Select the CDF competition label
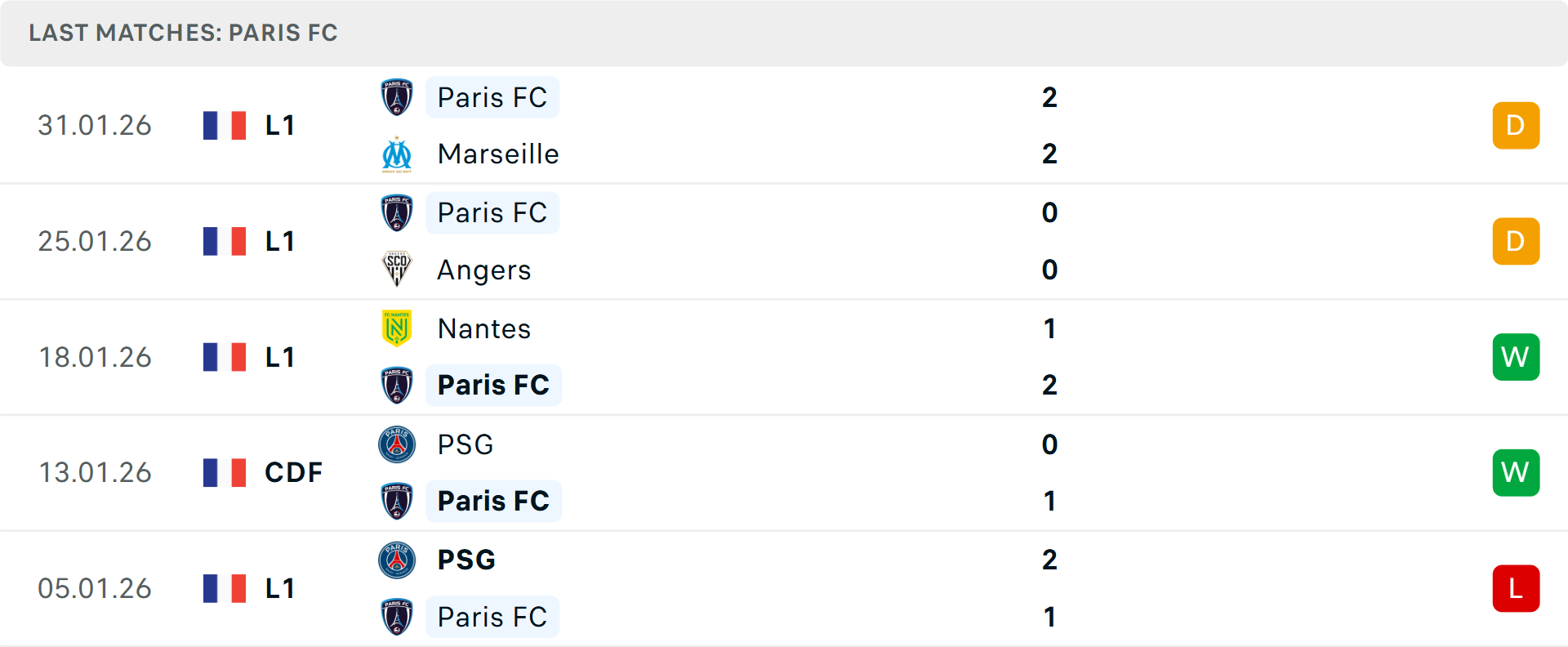Screen dimensions: 1568x647 click(293, 472)
